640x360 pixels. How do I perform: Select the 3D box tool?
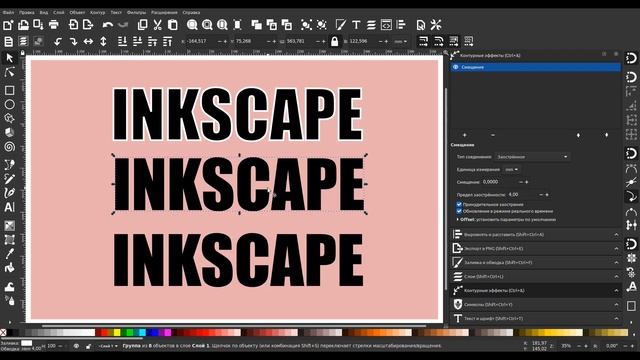click(x=9, y=132)
